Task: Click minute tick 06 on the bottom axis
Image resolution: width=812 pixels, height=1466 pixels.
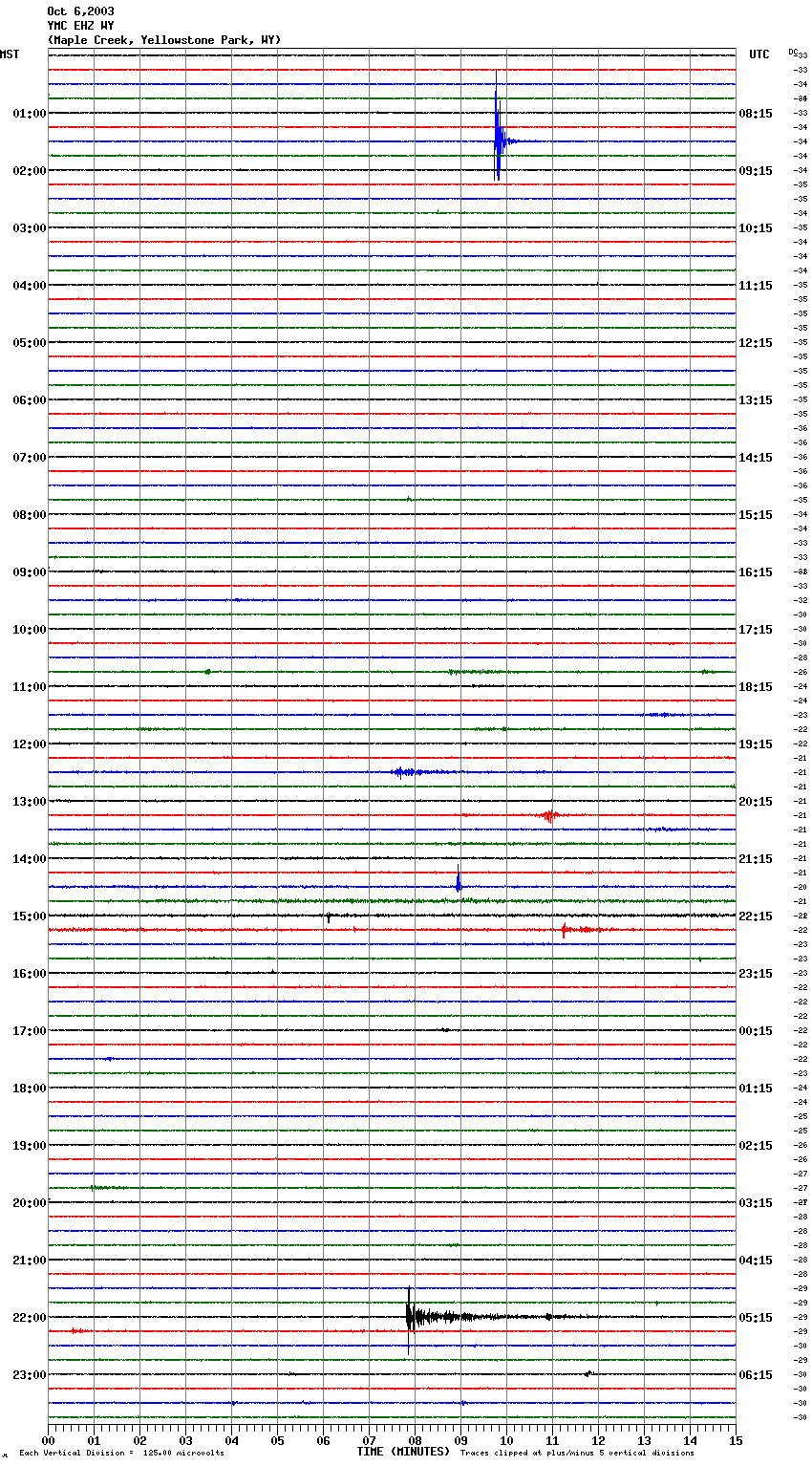Action: (323, 1440)
